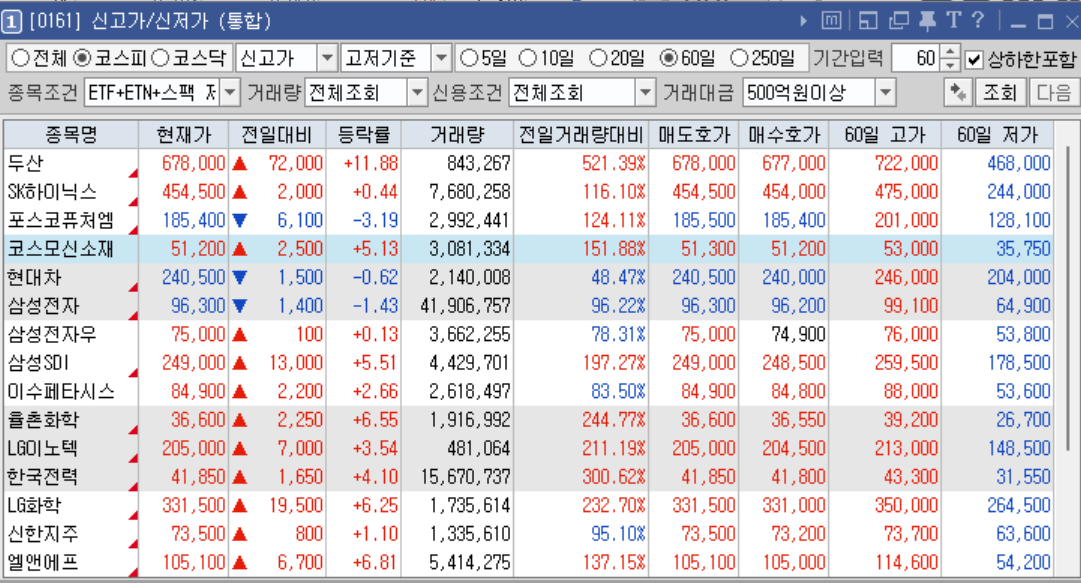Click the 다음 next button
Viewport: 1081px width, 583px height.
click(x=1054, y=92)
